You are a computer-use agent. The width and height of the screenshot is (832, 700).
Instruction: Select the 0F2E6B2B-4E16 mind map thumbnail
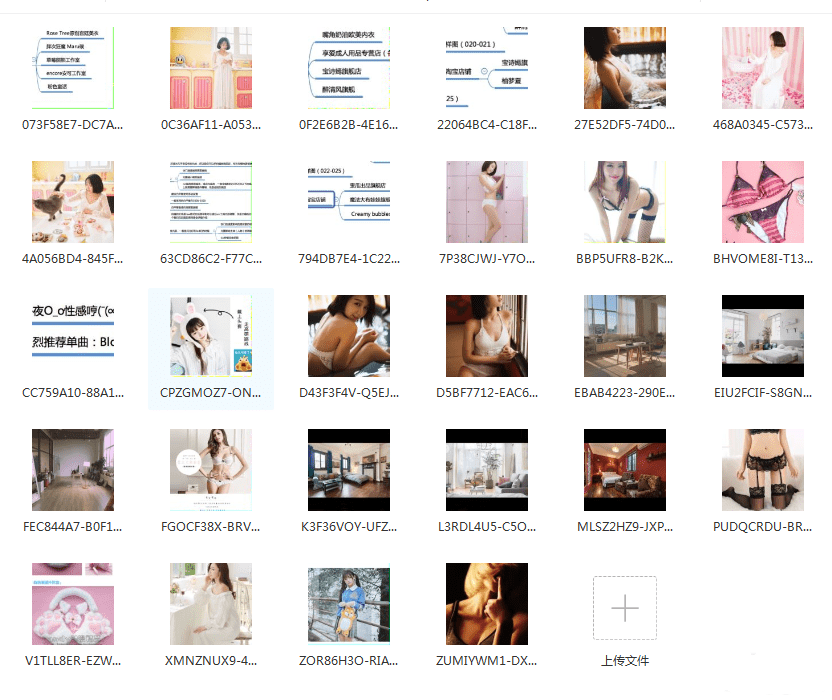349,68
